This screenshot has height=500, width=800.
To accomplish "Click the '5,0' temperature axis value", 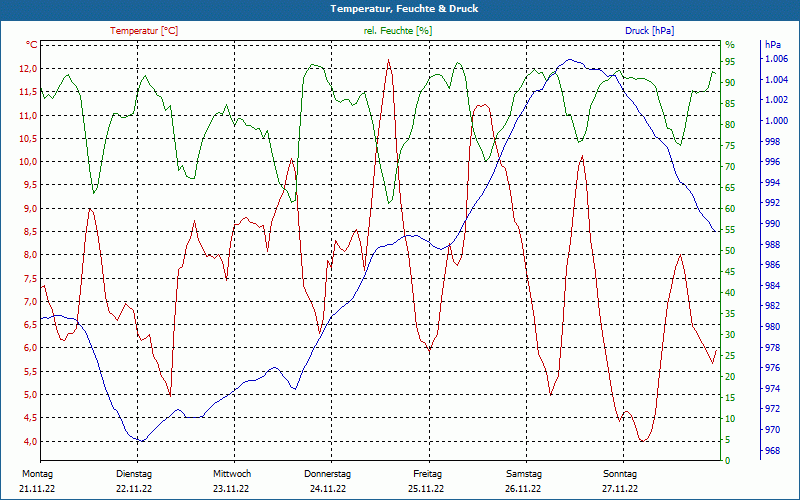I will pyautogui.click(x=30, y=394).
